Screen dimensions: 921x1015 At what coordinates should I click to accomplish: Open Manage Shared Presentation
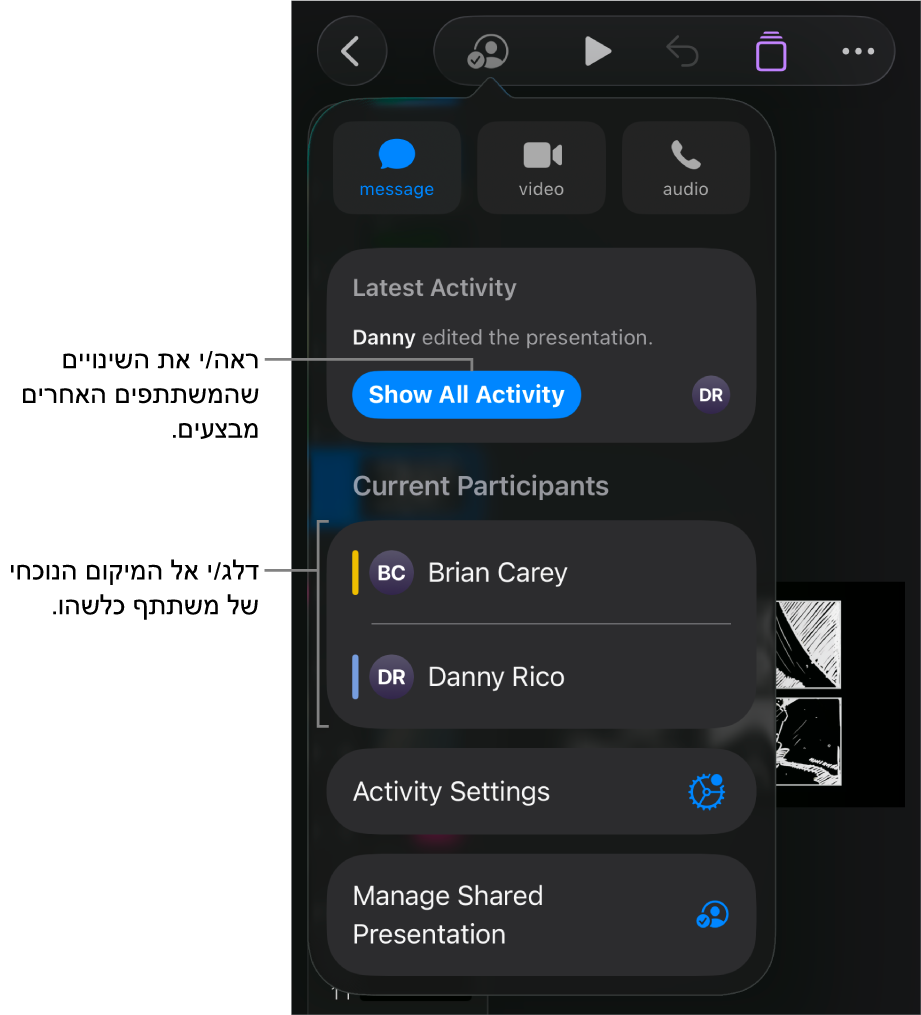541,915
